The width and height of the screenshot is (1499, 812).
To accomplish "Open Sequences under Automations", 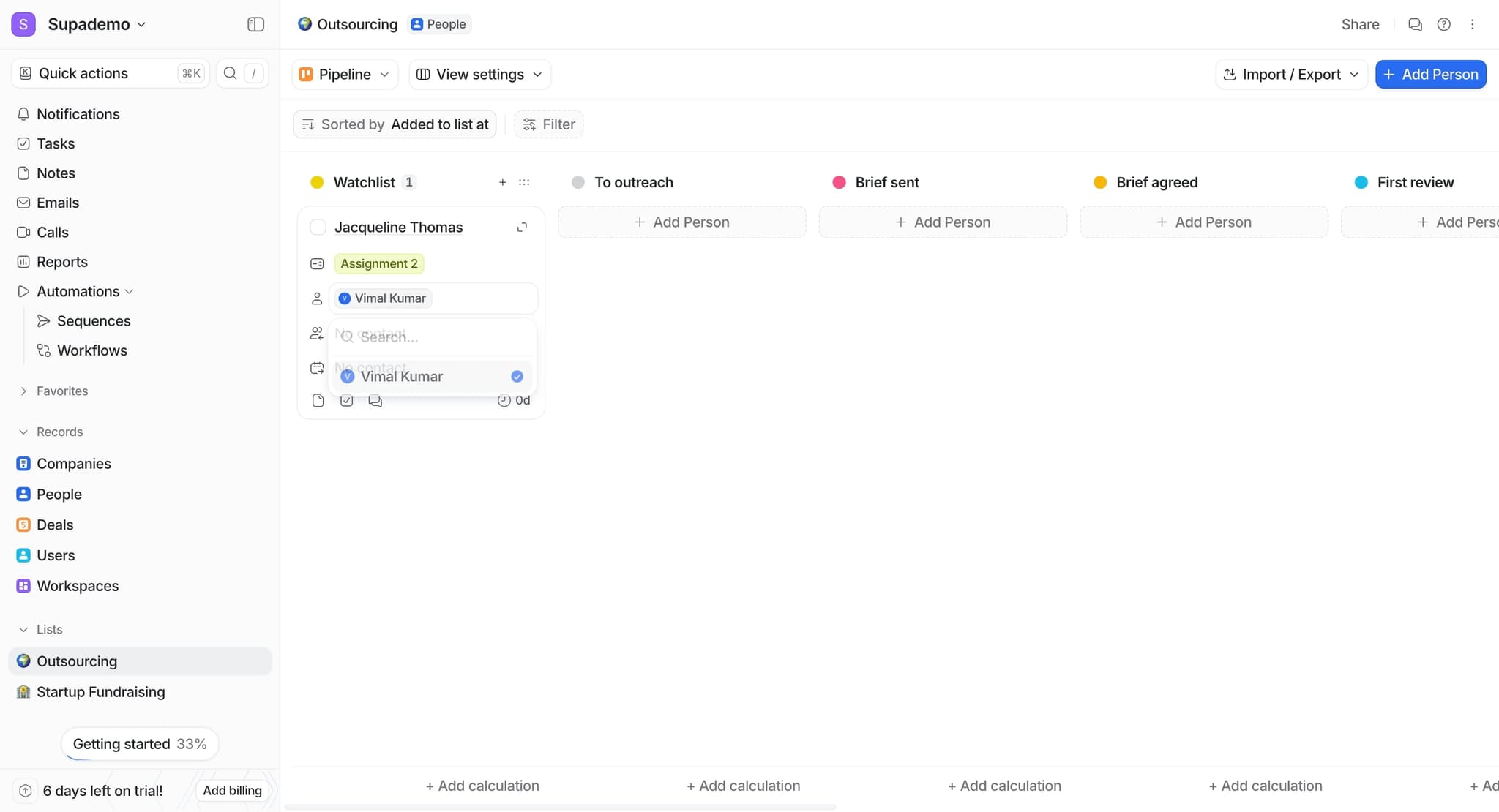I will click(x=94, y=320).
